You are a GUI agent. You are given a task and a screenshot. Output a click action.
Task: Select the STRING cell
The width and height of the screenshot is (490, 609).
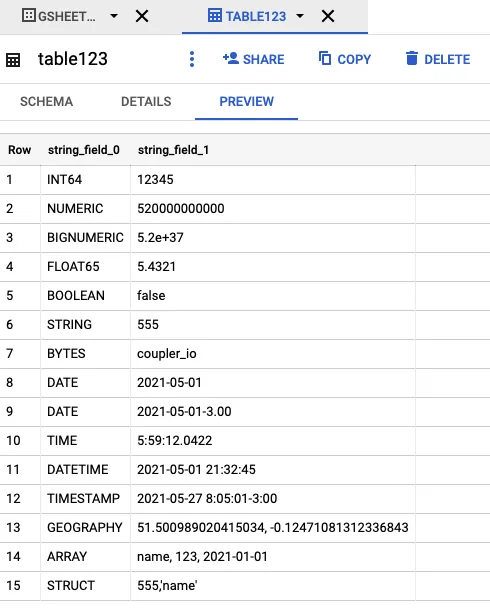pyautogui.click(x=85, y=325)
